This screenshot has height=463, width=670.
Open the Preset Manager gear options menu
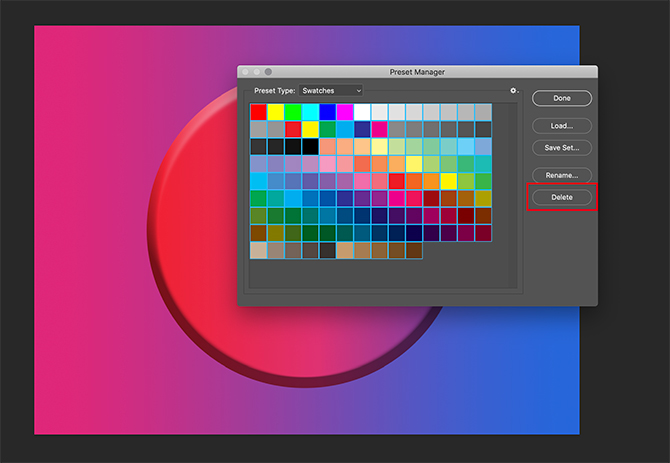(x=514, y=91)
